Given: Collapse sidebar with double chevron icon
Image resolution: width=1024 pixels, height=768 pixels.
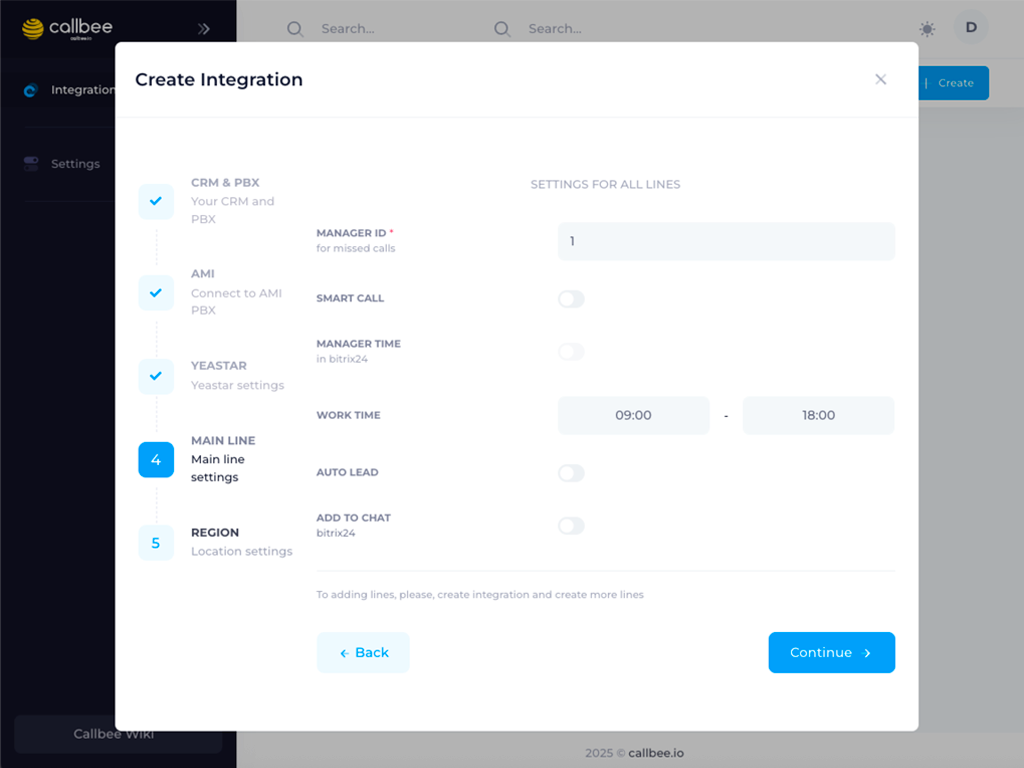Looking at the screenshot, I should (x=204, y=29).
